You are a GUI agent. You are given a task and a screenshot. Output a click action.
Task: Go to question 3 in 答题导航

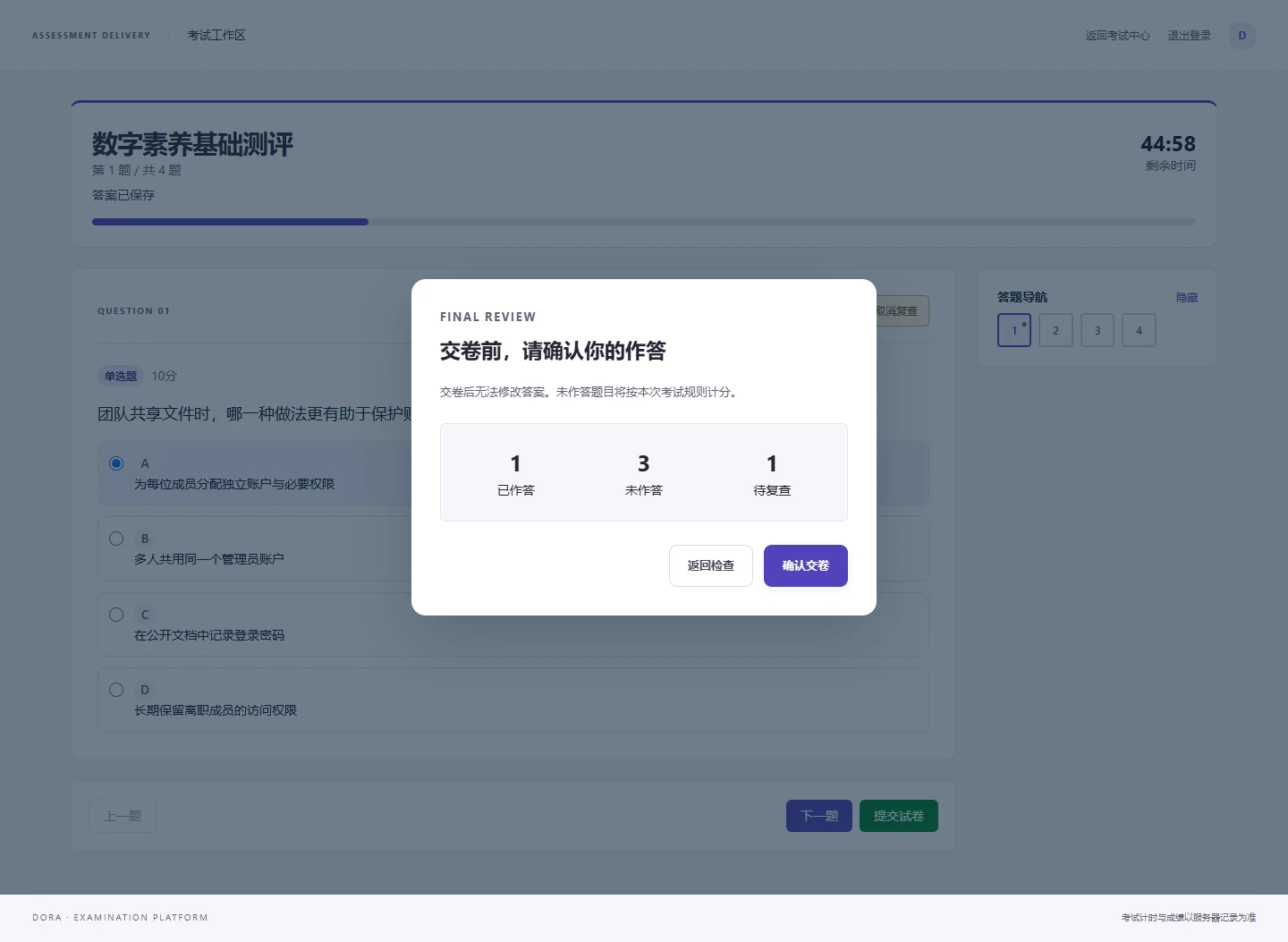[1097, 330]
